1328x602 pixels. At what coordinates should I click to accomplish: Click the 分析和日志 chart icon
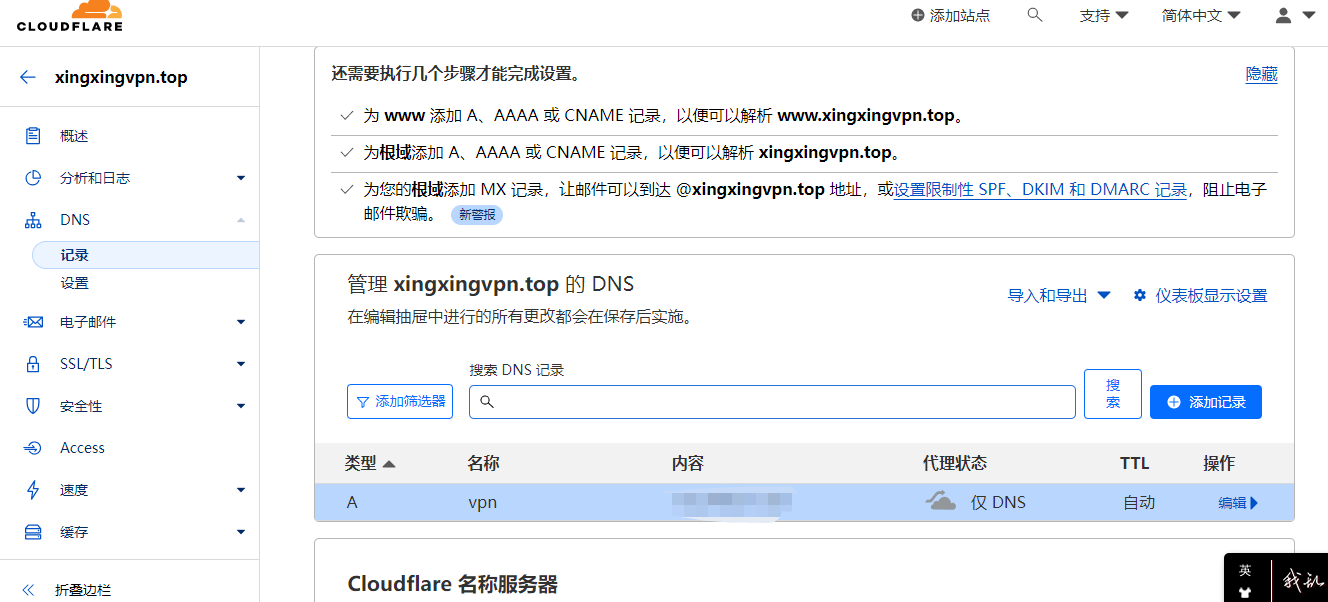coord(33,178)
